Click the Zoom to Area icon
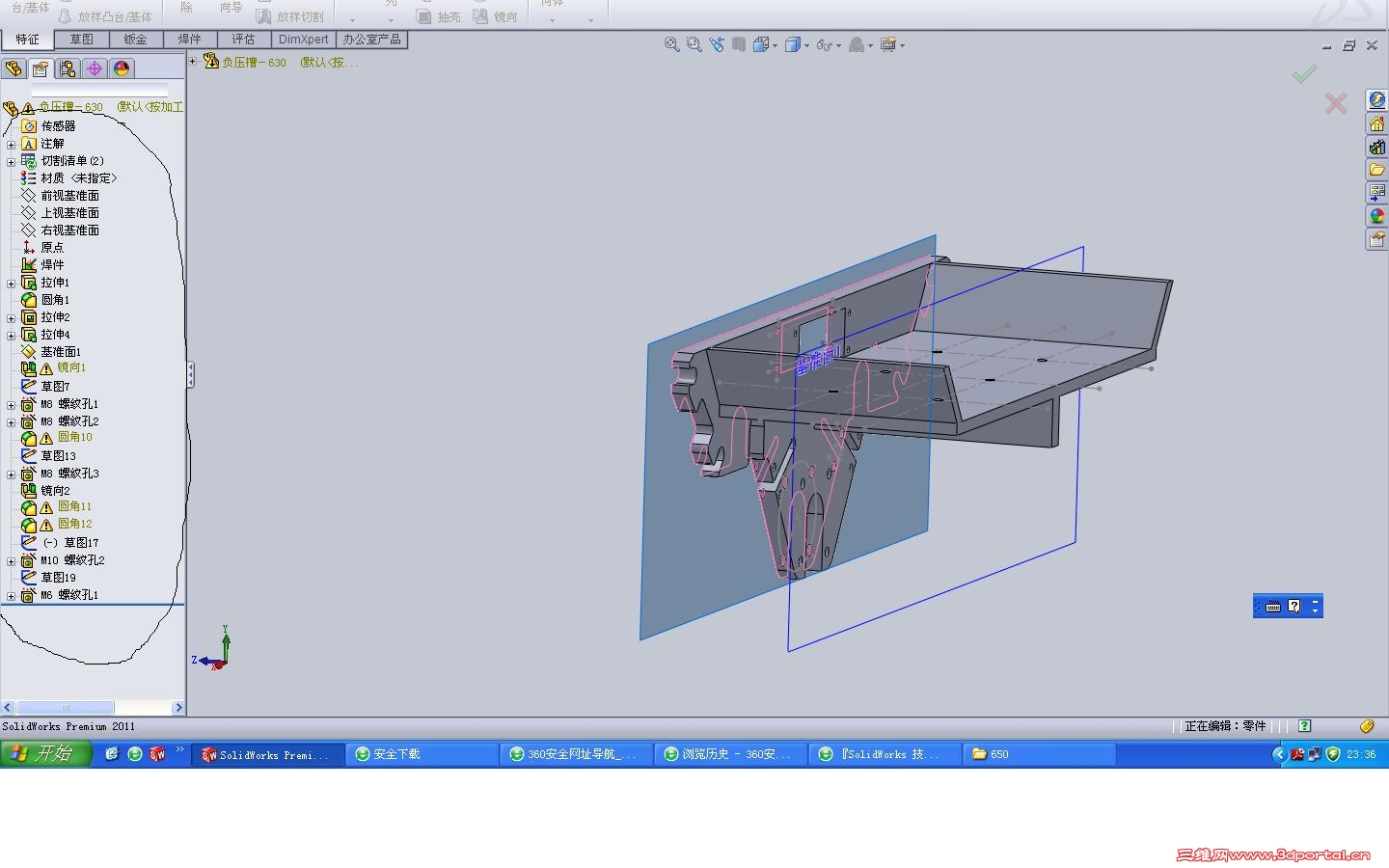This screenshot has width=1389, height=868. click(x=694, y=44)
